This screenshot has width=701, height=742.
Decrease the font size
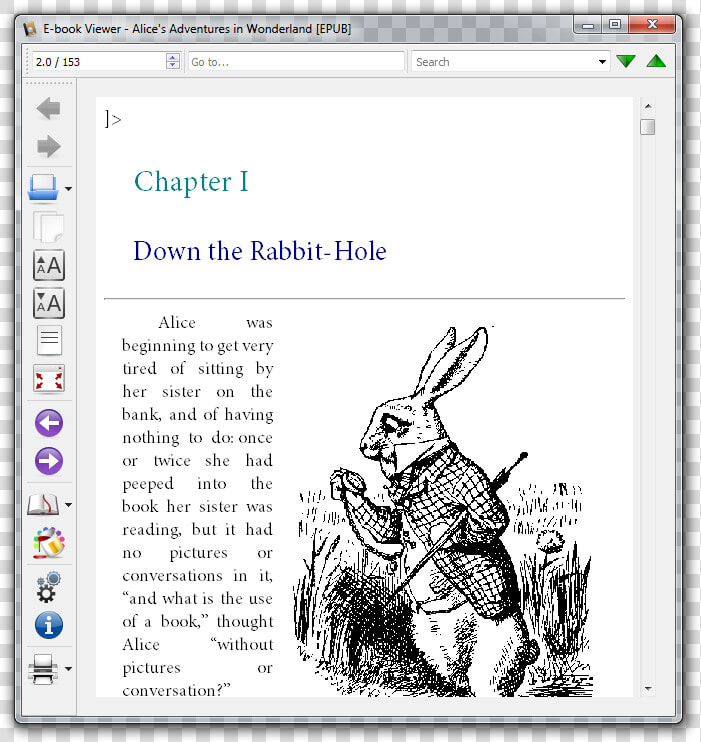(x=49, y=303)
